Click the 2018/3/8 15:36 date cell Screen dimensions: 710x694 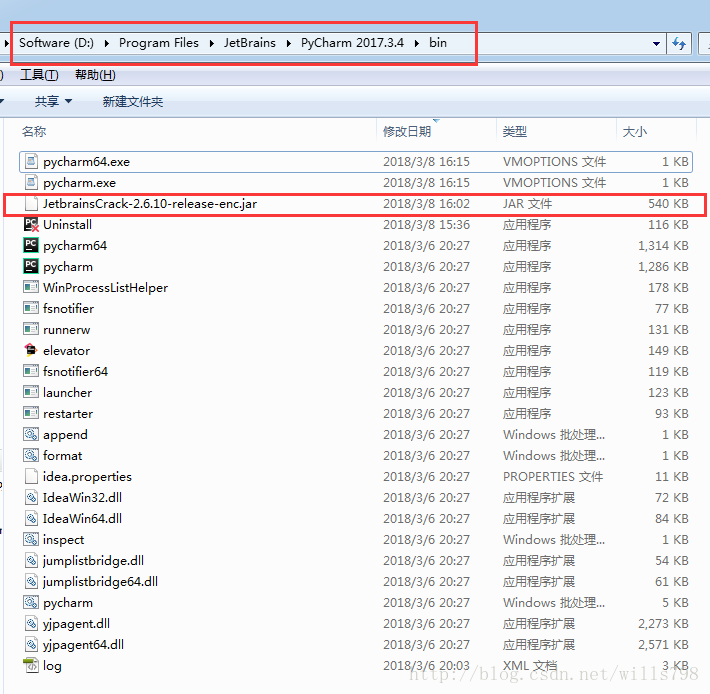pos(426,225)
